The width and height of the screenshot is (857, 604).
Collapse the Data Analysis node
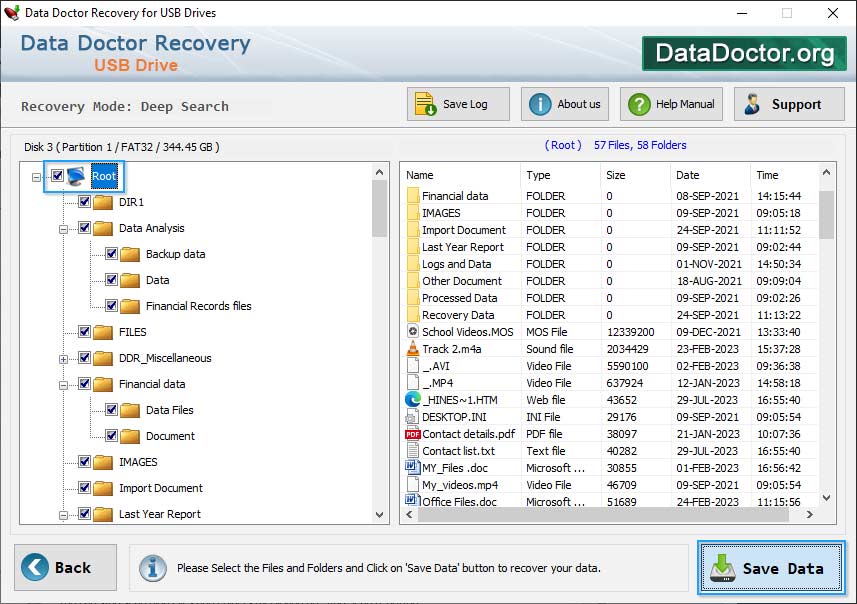(x=63, y=229)
